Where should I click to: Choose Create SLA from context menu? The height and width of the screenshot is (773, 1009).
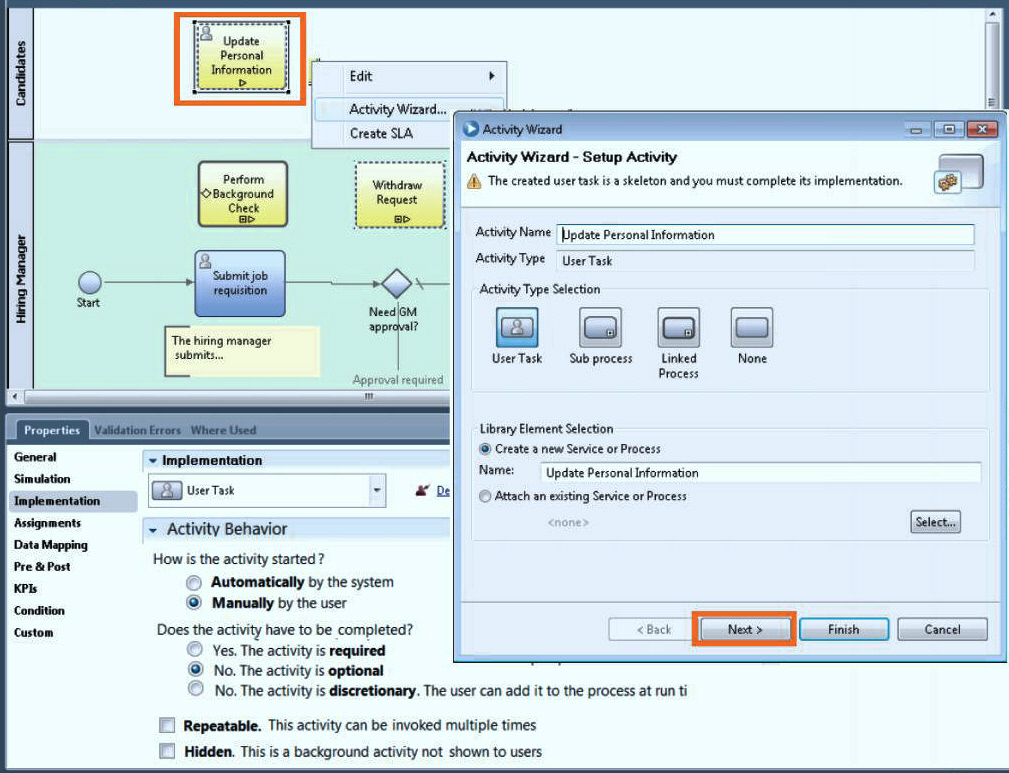(x=381, y=133)
